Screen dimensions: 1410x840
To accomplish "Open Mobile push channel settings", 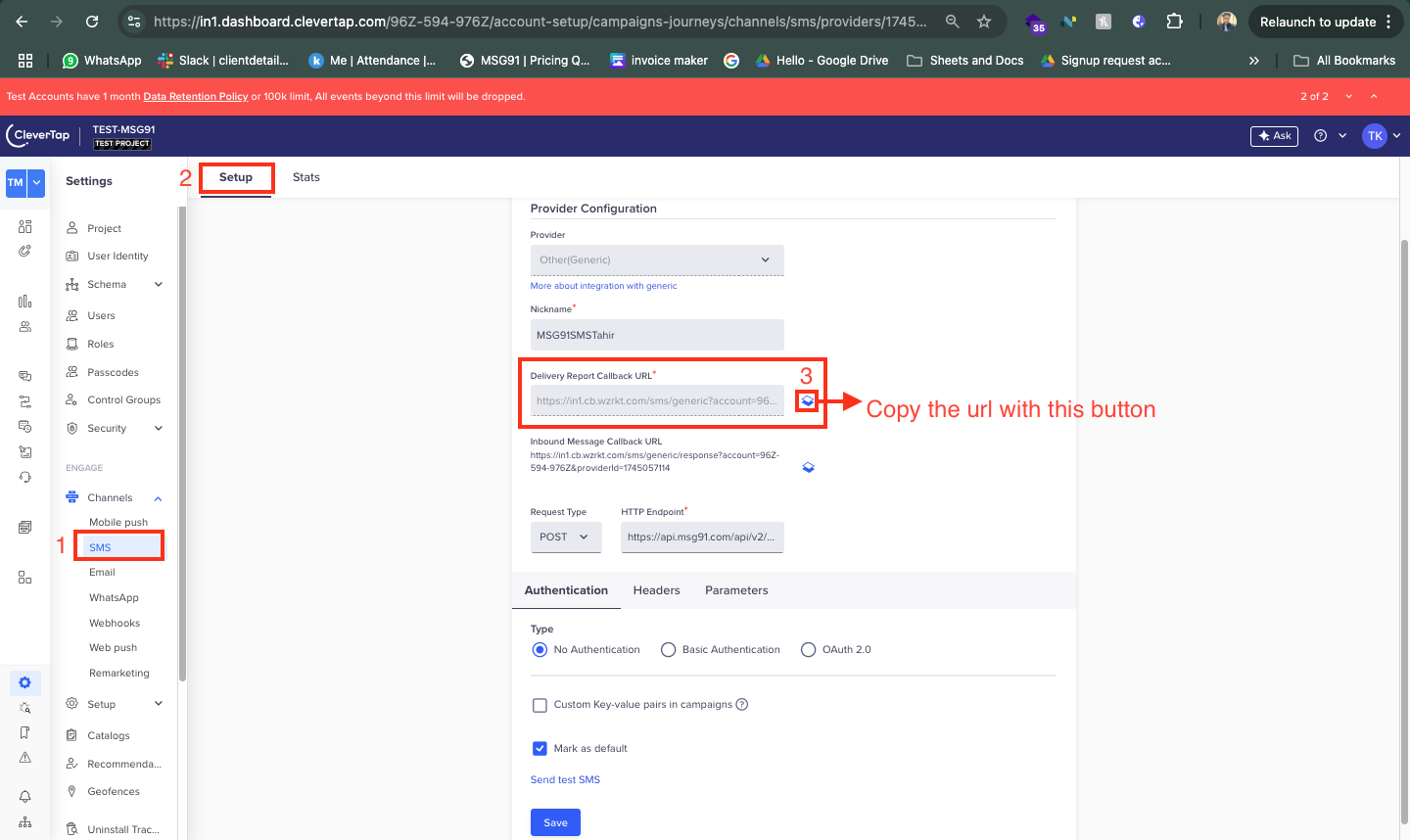I will pyautogui.click(x=118, y=522).
